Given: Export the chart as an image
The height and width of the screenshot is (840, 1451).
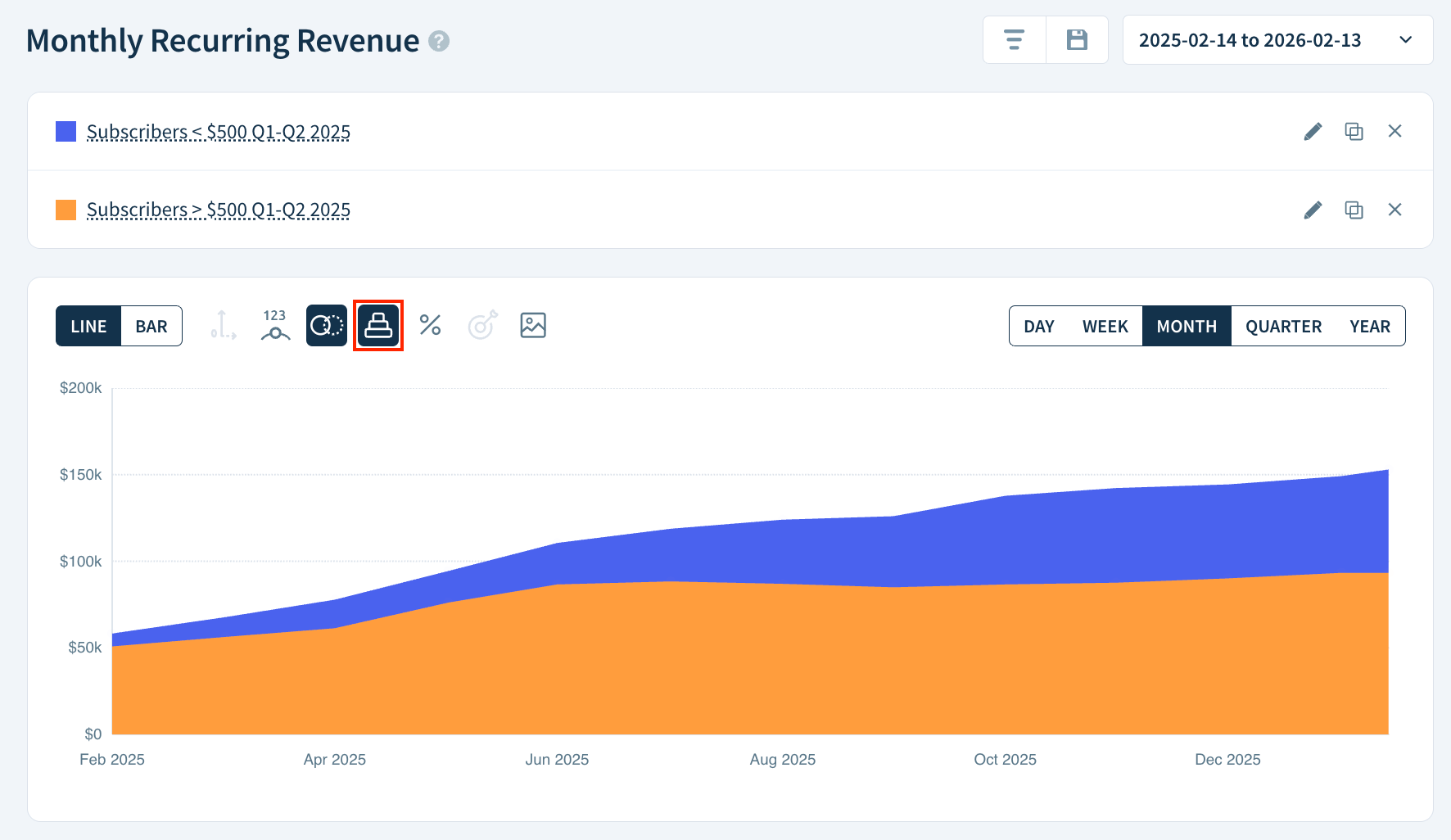Looking at the screenshot, I should tap(532, 325).
